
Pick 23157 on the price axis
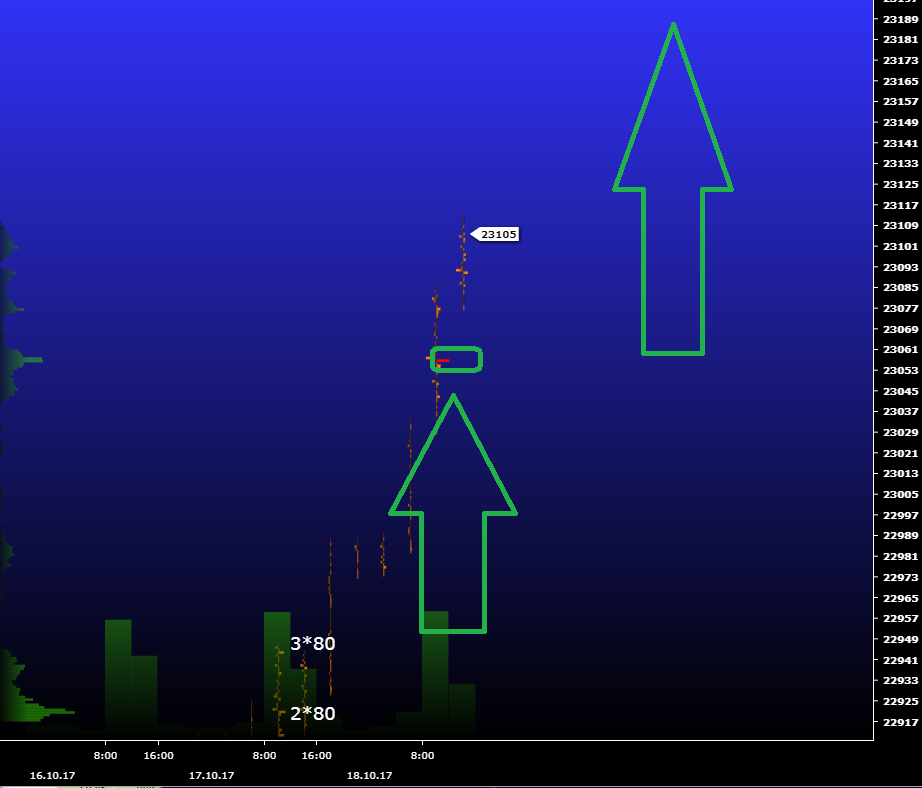point(900,102)
